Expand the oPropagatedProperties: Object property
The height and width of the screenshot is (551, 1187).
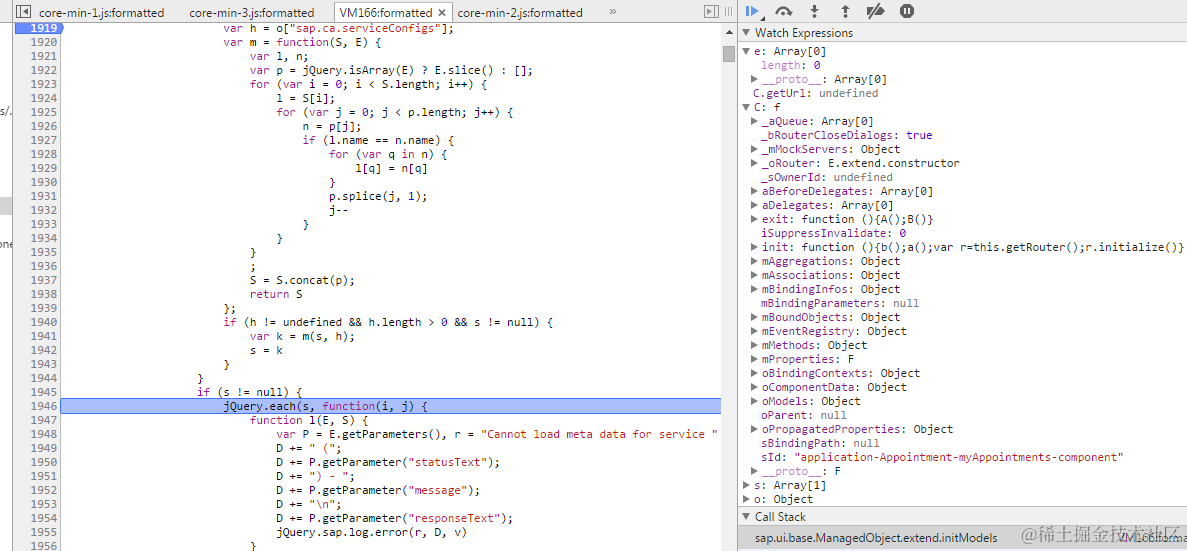(755, 429)
